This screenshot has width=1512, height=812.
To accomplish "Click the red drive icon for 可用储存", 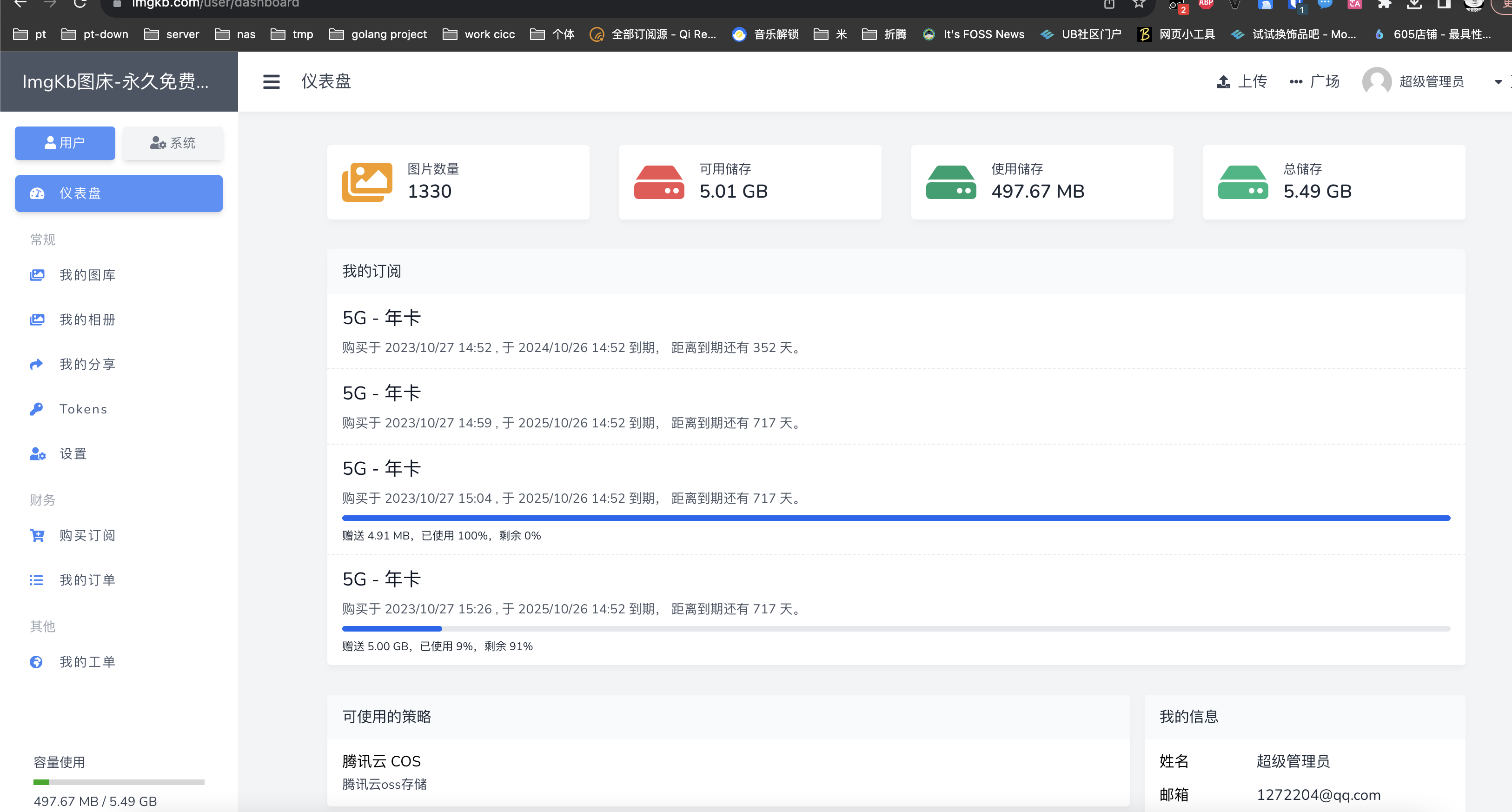I will (x=659, y=182).
